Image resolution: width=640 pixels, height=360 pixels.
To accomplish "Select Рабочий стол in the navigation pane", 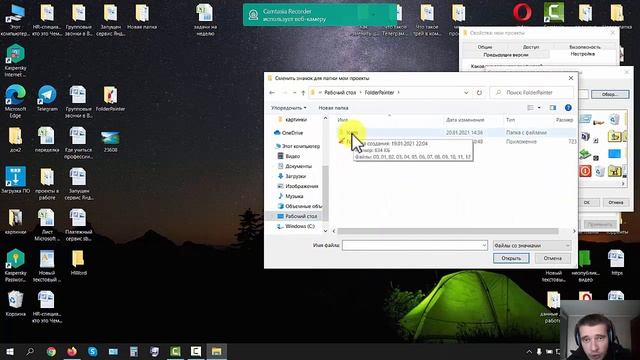I will point(301,216).
